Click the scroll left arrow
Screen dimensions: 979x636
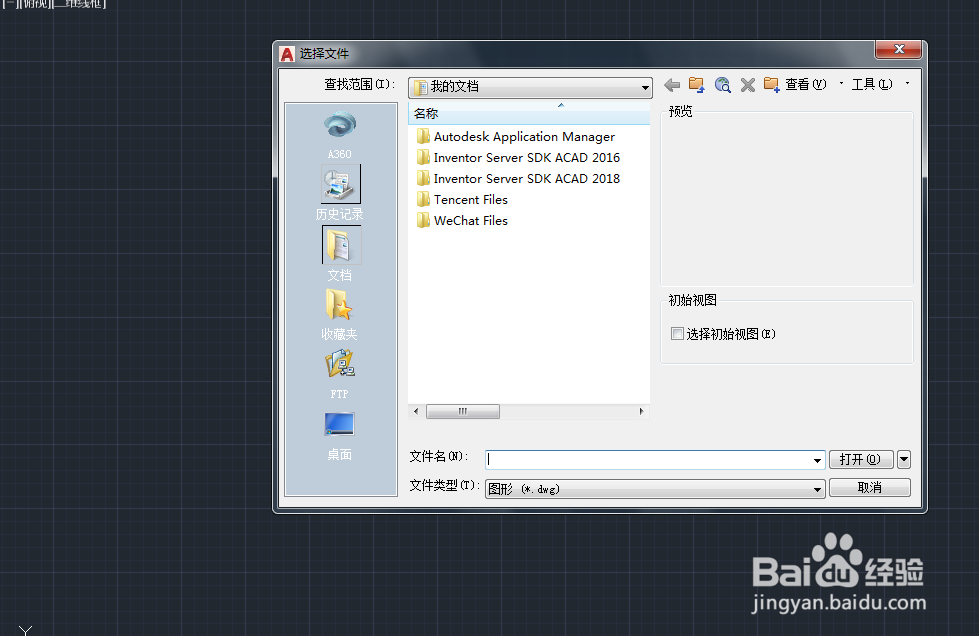416,411
